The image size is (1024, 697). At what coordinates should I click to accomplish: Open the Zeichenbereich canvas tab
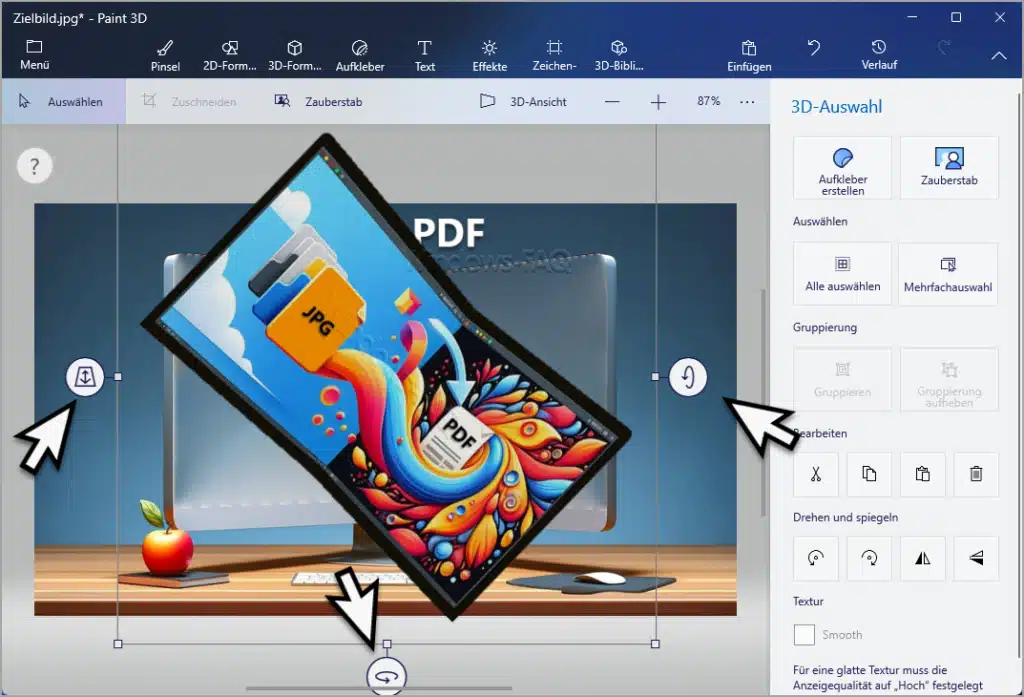(x=554, y=56)
